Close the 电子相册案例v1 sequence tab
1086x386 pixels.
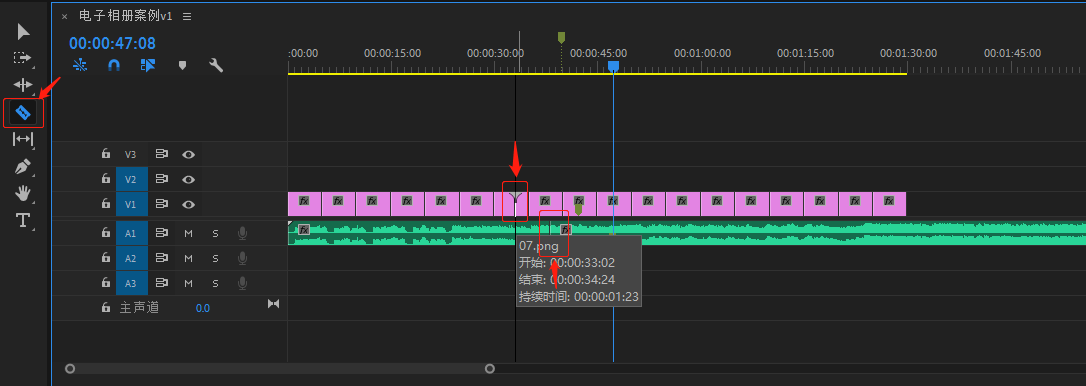pyautogui.click(x=64, y=17)
